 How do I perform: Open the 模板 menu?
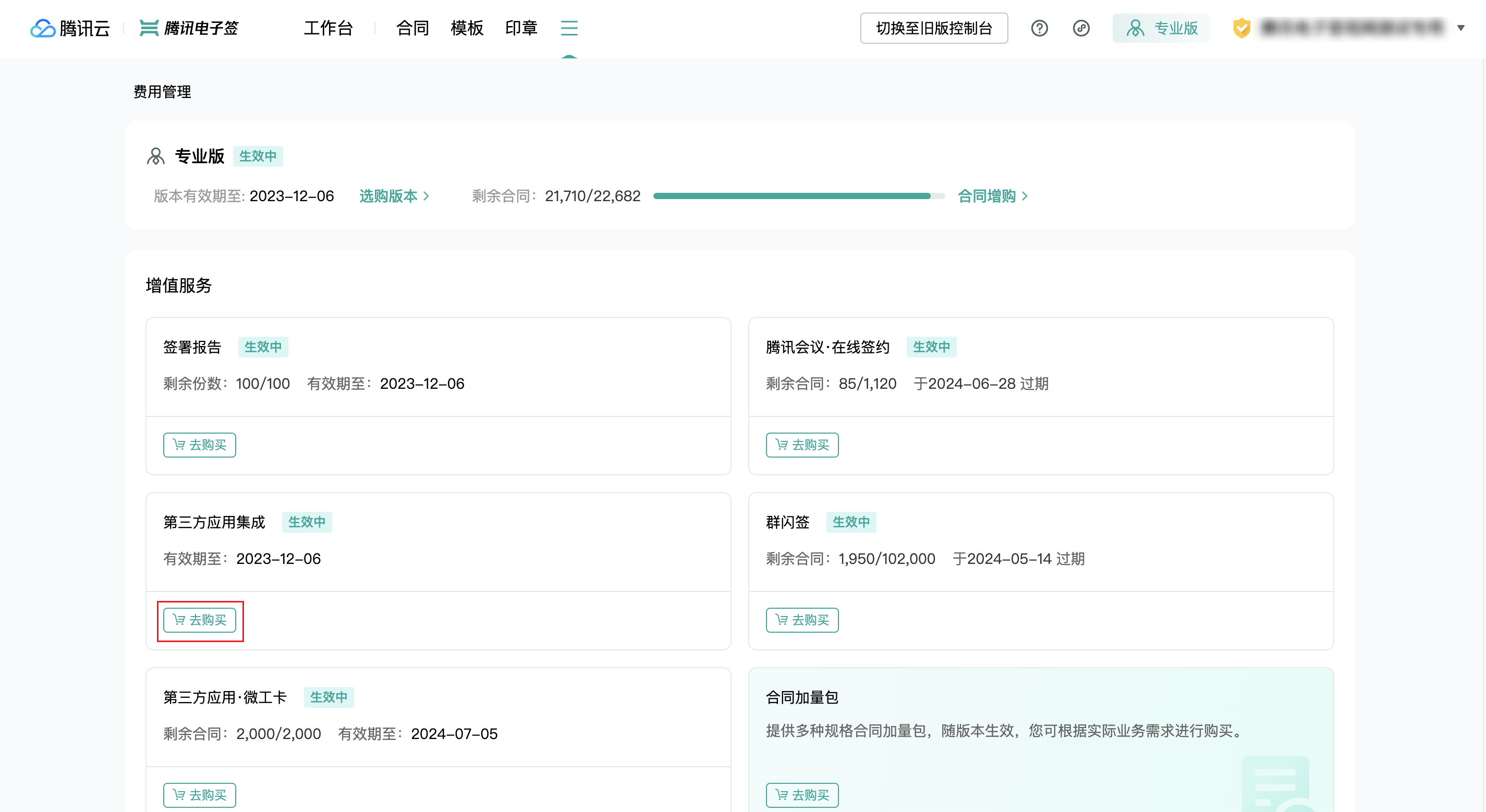pyautogui.click(x=467, y=28)
